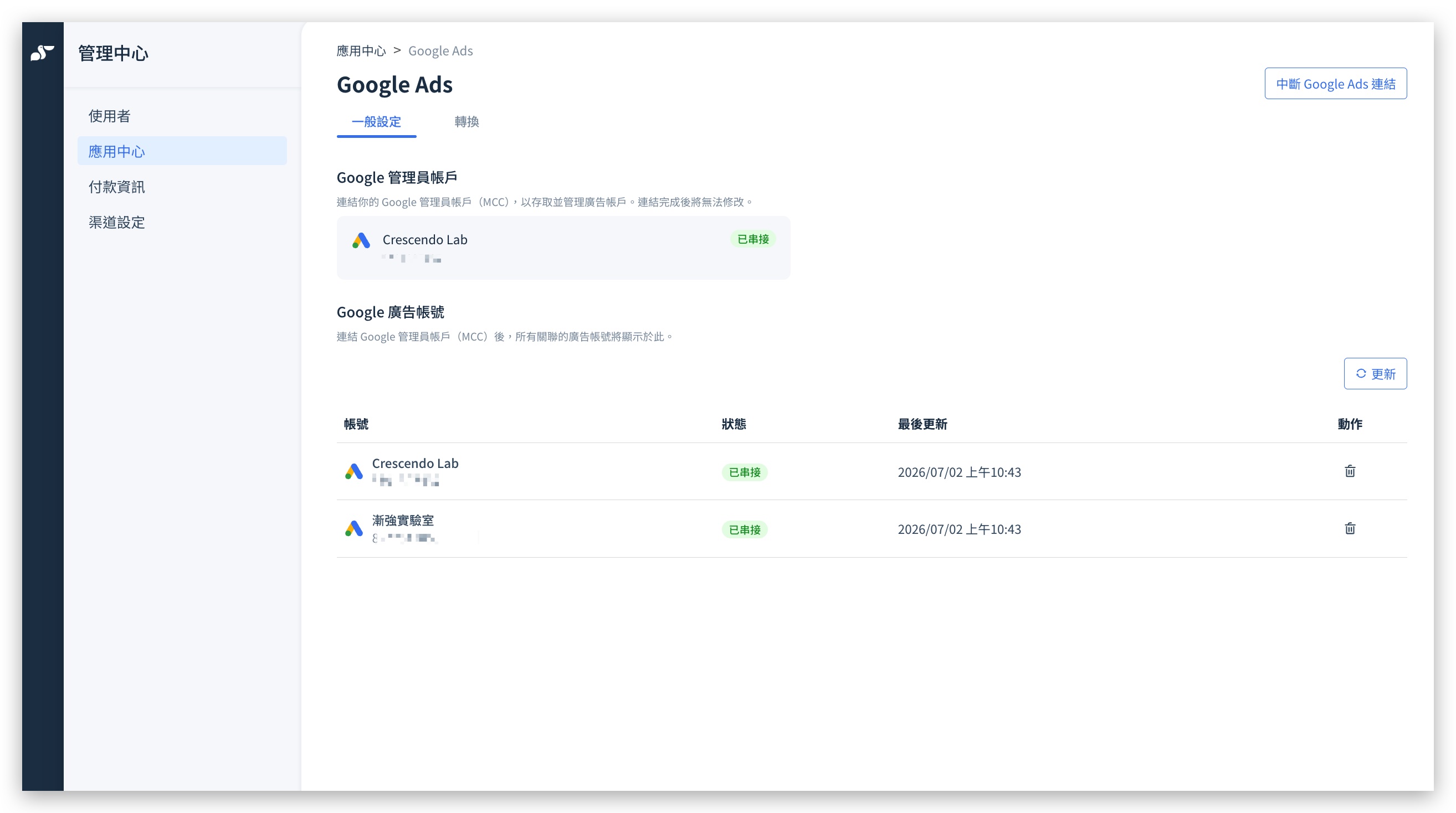Click the 最後更新 column header
This screenshot has height=813, width=1456.
(922, 424)
